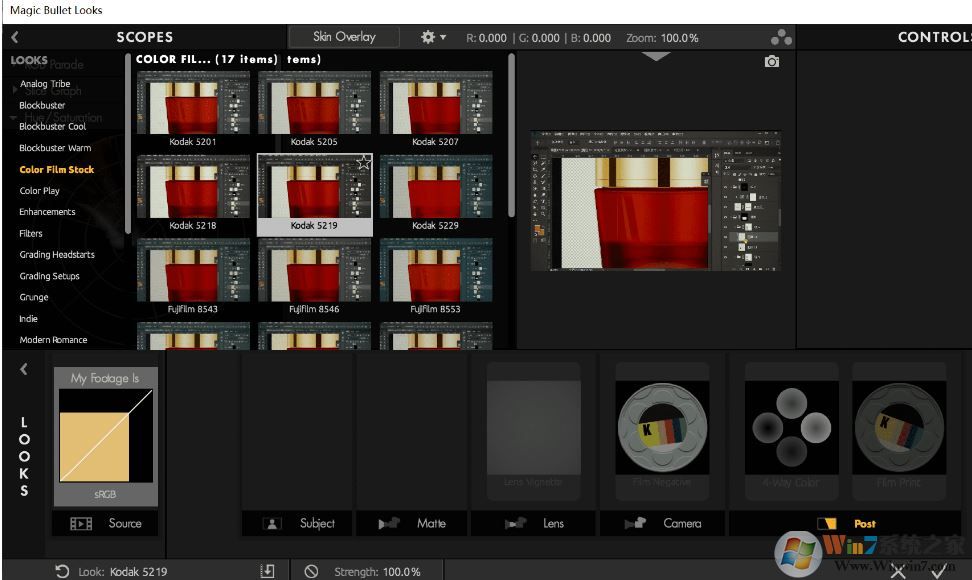972x580 pixels.
Task: Bypass look strength with the slash icon
Action: tap(308, 571)
